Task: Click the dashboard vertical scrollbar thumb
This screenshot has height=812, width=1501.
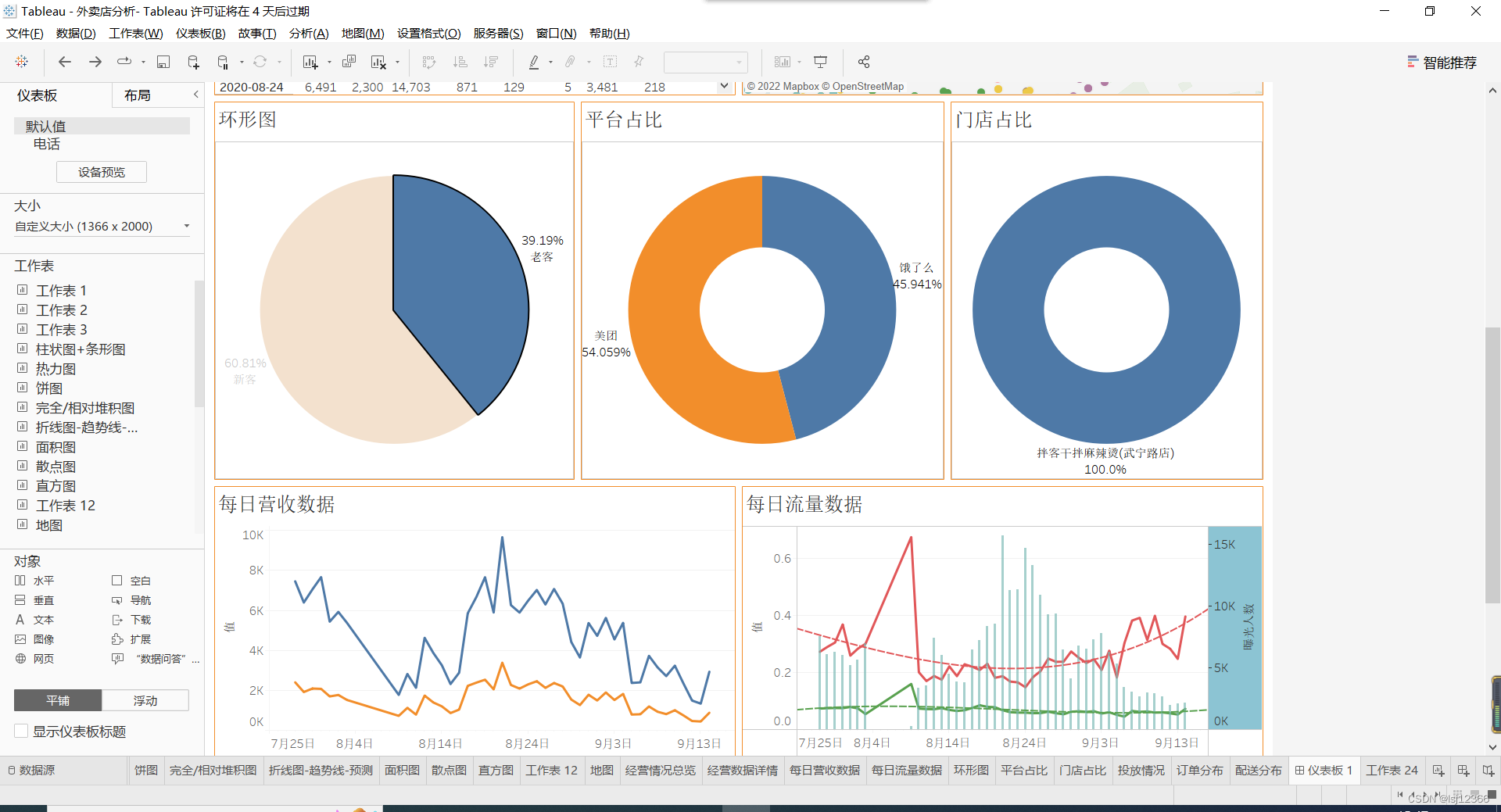Action: click(1492, 465)
